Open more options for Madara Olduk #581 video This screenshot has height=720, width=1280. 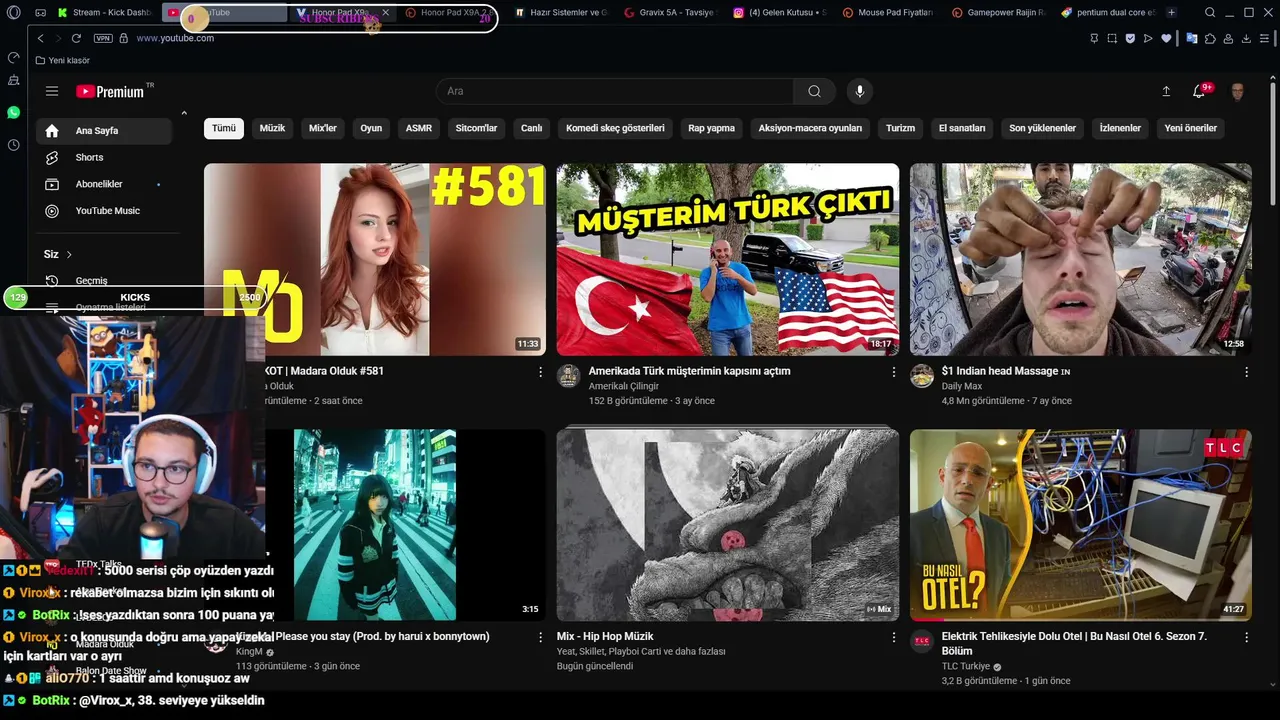(x=541, y=372)
